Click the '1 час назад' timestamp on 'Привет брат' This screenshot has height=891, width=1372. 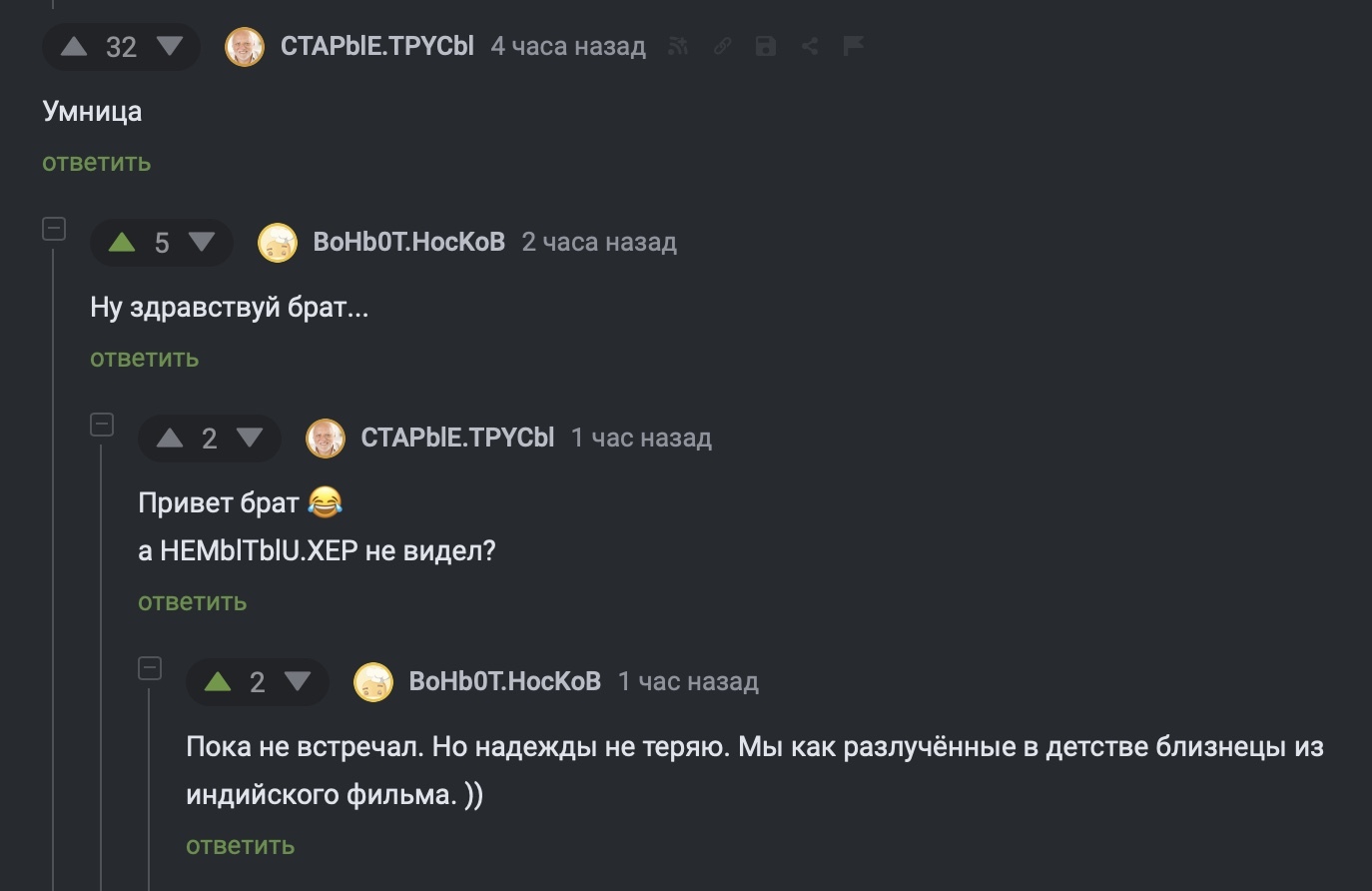641,438
